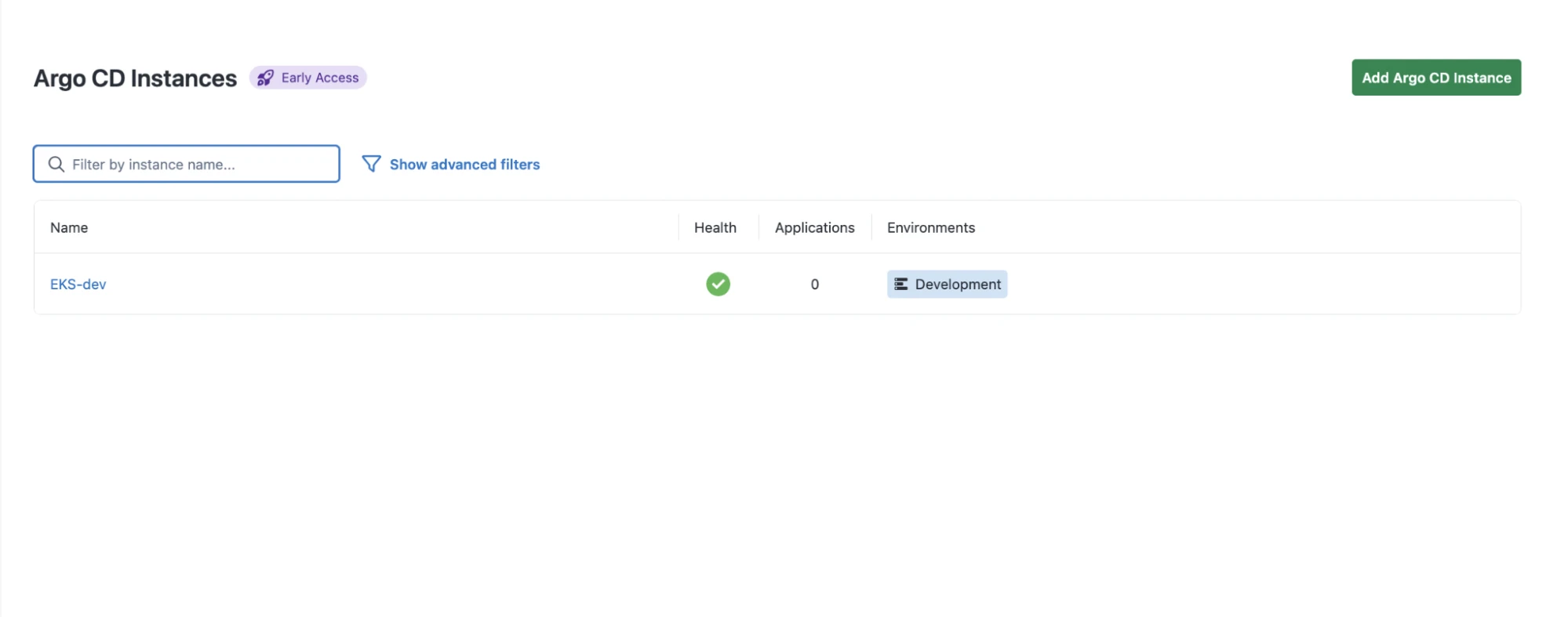This screenshot has height=617, width=1568.
Task: Click the Health column header
Action: tap(715, 227)
